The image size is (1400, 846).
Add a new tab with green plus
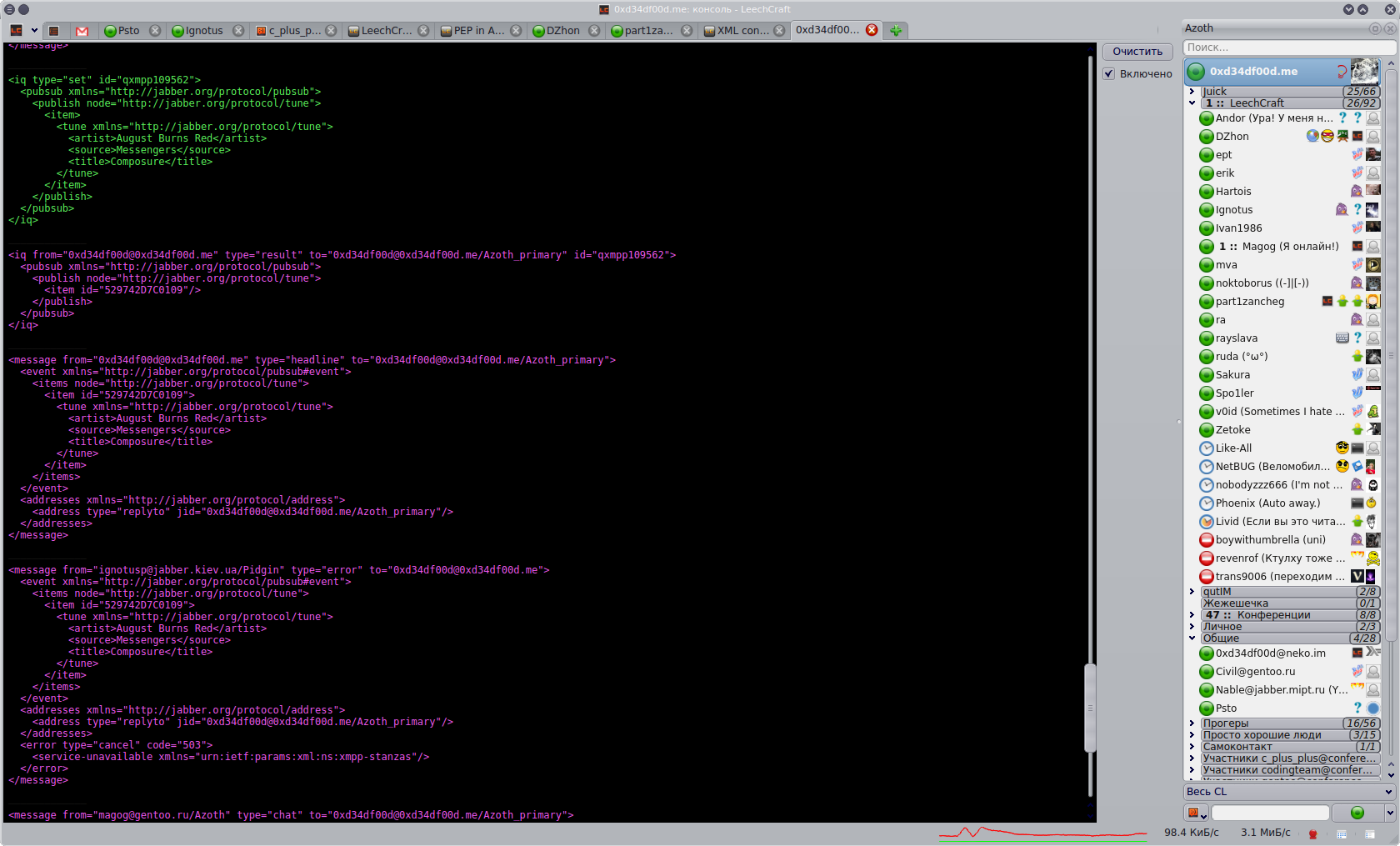tap(896, 30)
